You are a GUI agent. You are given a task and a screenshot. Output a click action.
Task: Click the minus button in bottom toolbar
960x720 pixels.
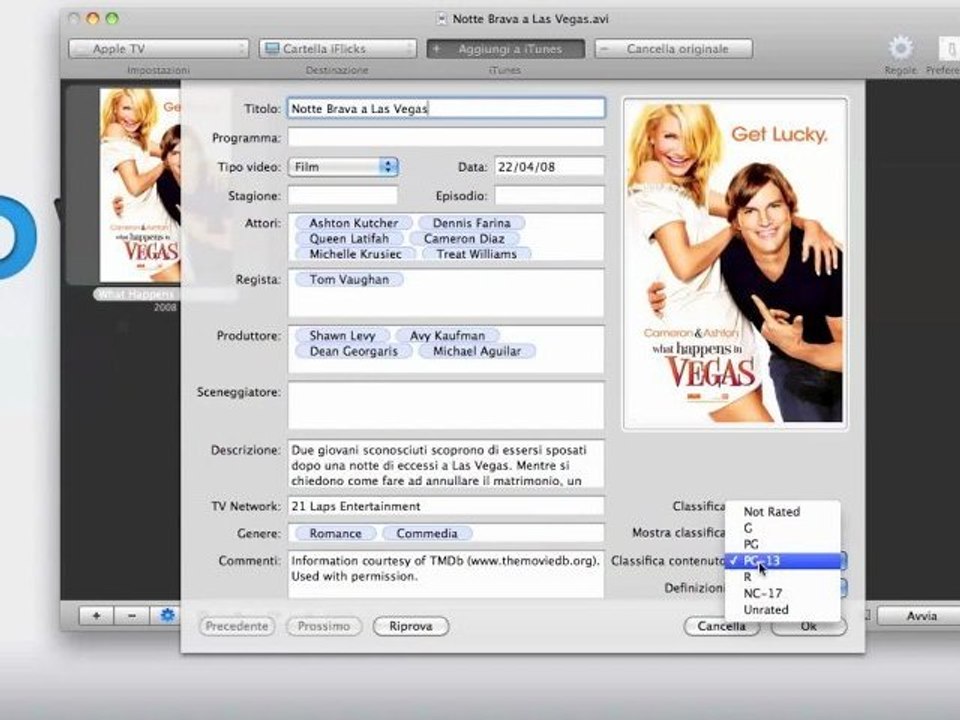click(132, 615)
